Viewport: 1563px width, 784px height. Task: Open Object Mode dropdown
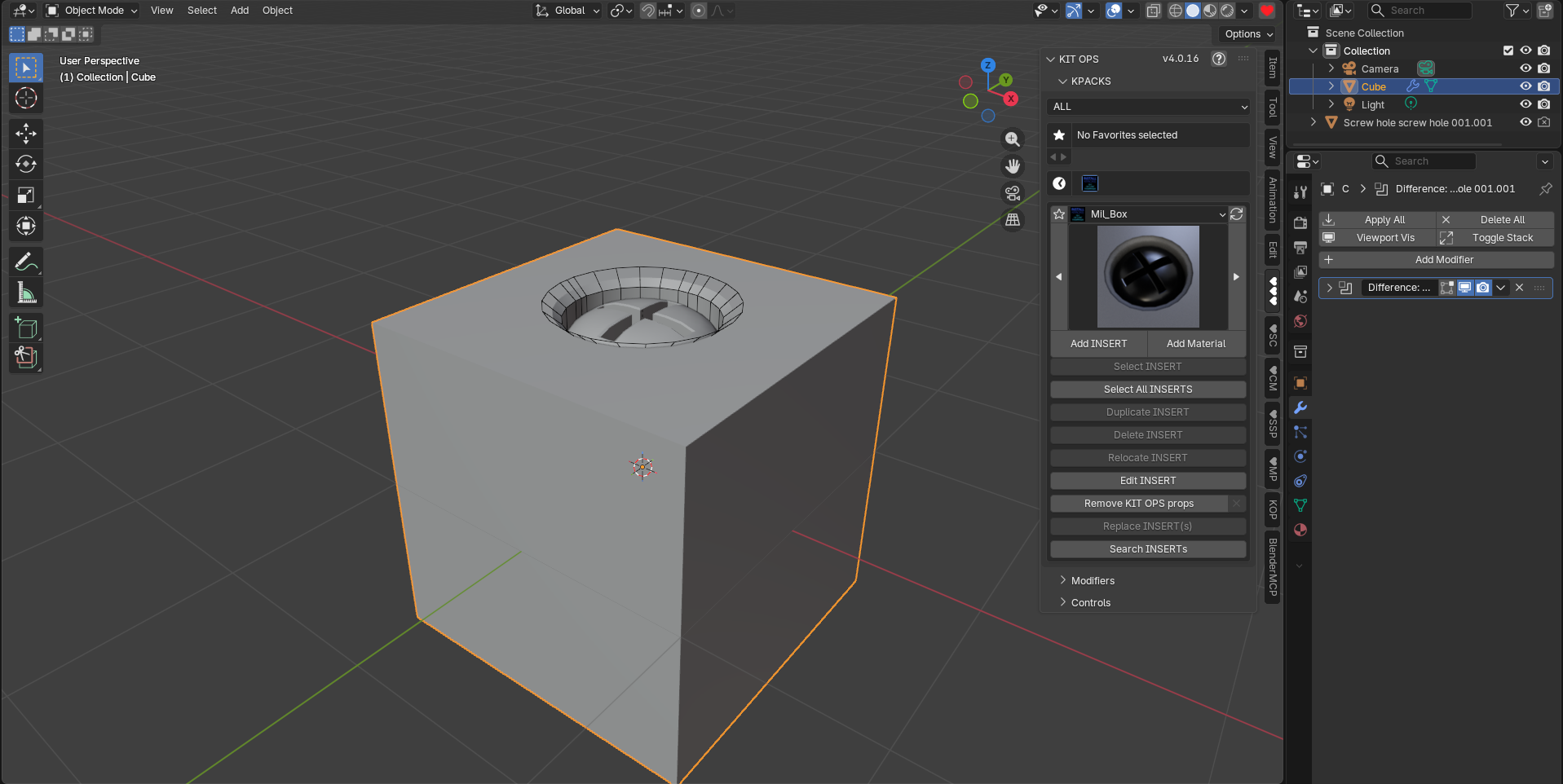[x=91, y=11]
